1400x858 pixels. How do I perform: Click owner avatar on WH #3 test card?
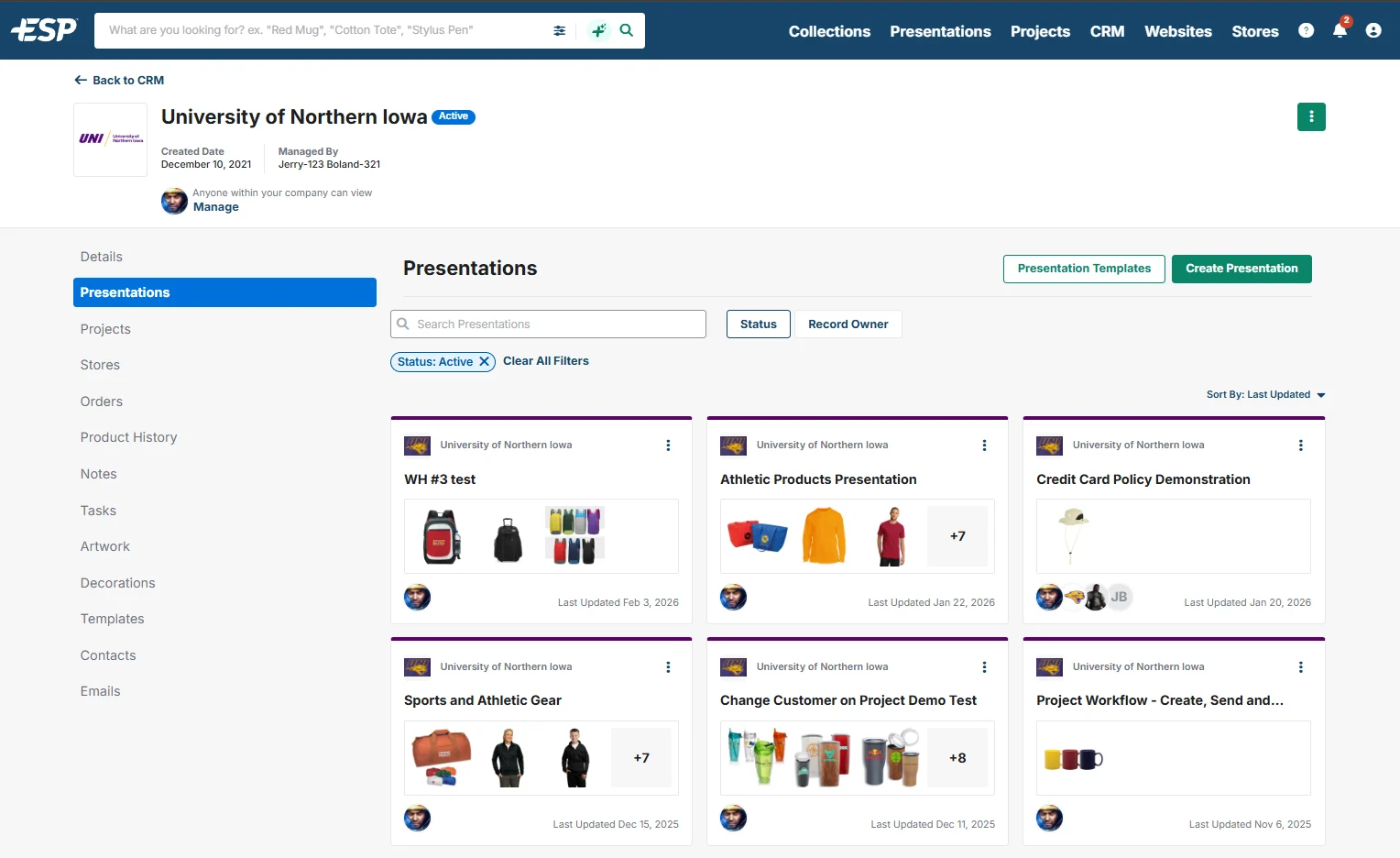418,598
